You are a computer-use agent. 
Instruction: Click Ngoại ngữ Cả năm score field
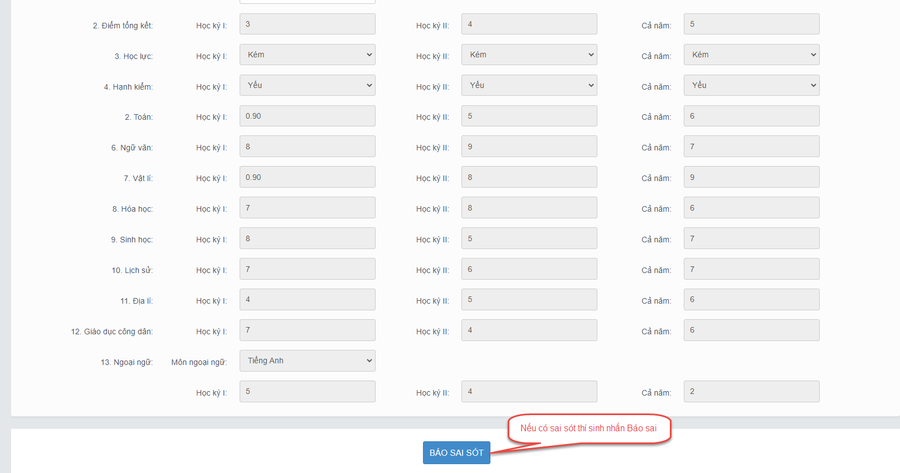pos(751,392)
